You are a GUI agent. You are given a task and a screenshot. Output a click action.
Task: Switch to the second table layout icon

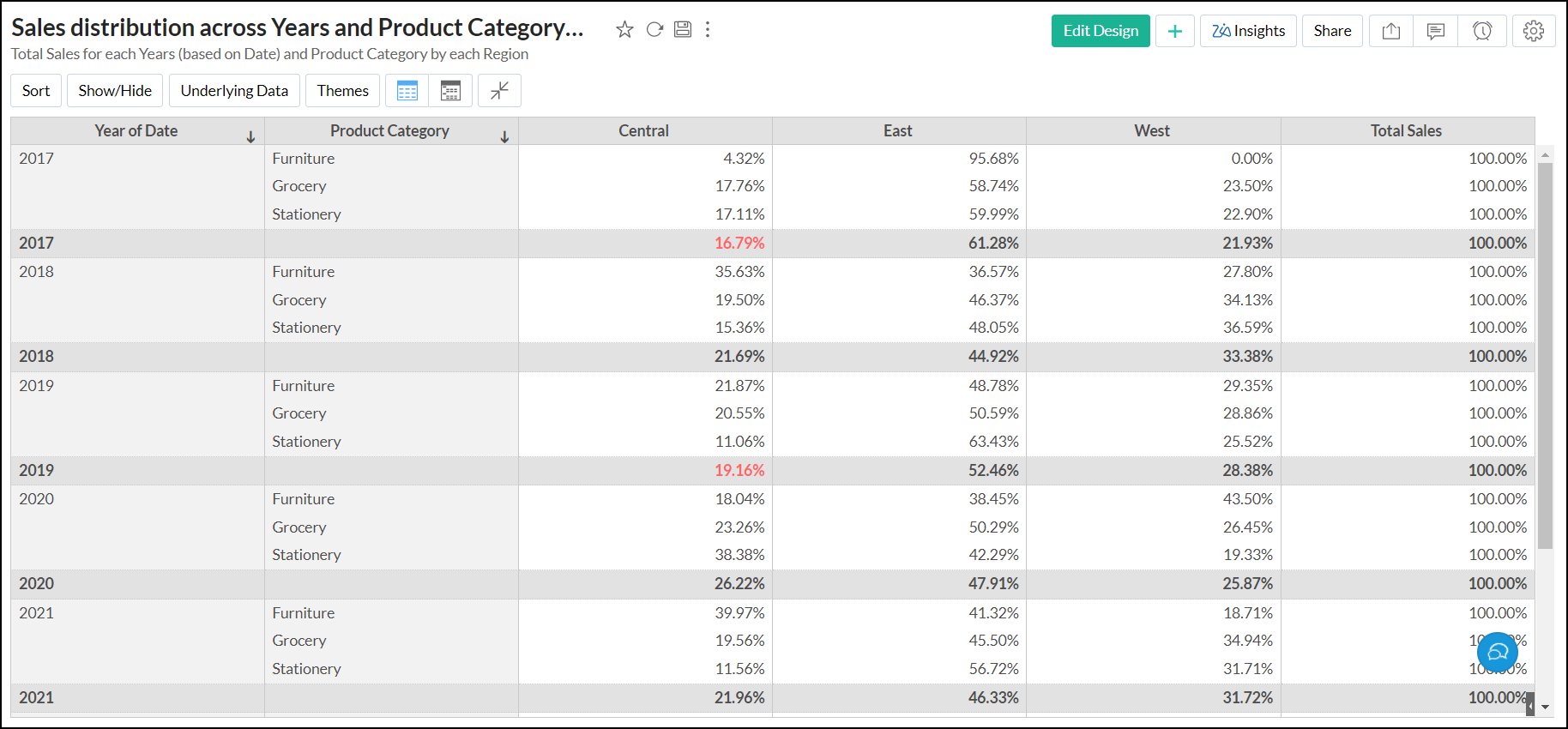[450, 91]
